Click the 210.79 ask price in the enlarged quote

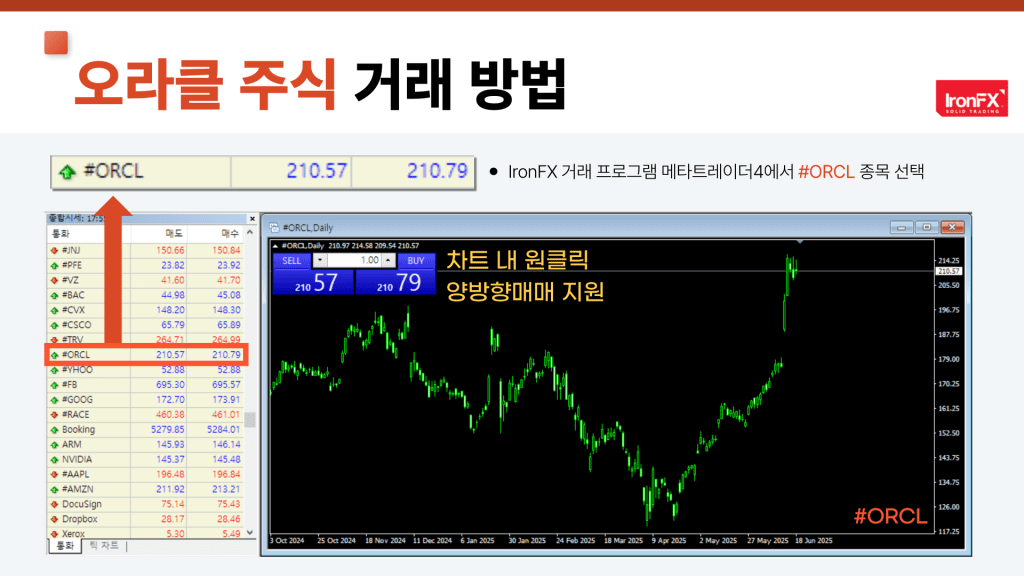click(438, 171)
